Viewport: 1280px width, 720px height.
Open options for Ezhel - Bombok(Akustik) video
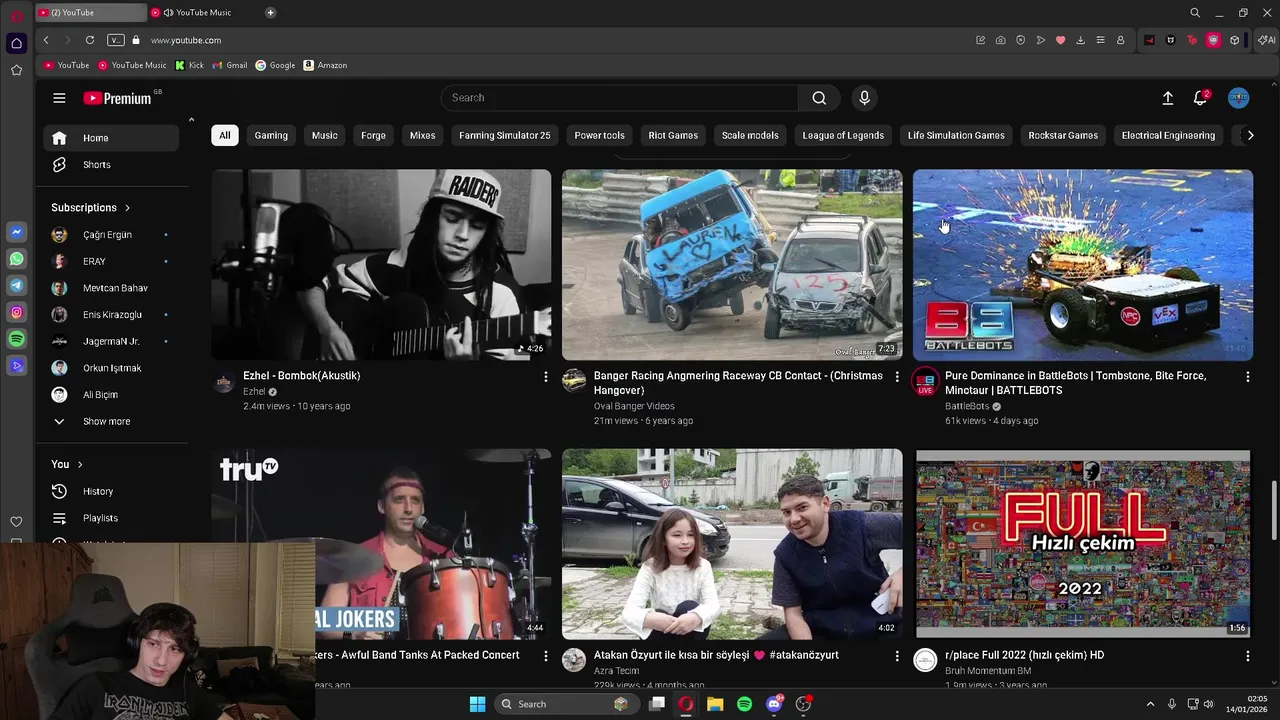[x=545, y=376]
